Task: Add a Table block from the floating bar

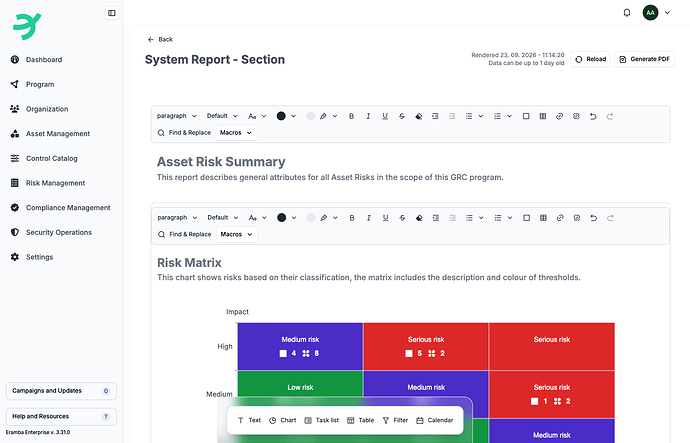Action: (x=360, y=420)
